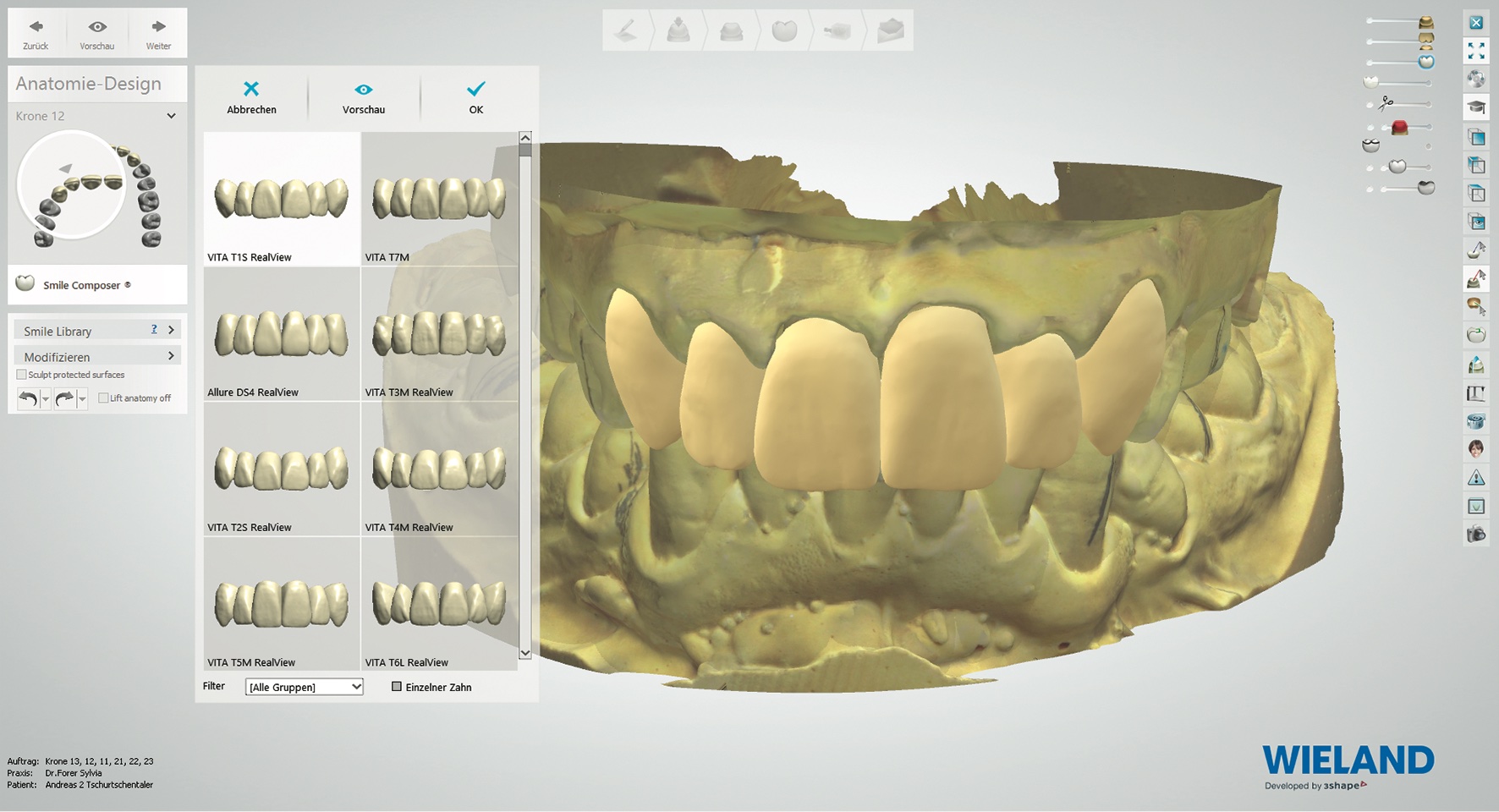Click the screen-with-tooth icon in right toolbar
Image resolution: width=1499 pixels, height=812 pixels.
tap(1476, 507)
